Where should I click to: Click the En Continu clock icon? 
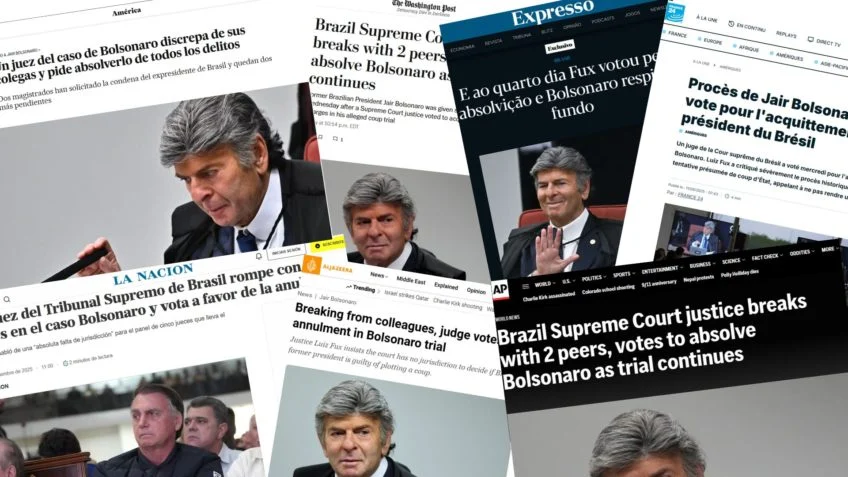point(731,24)
